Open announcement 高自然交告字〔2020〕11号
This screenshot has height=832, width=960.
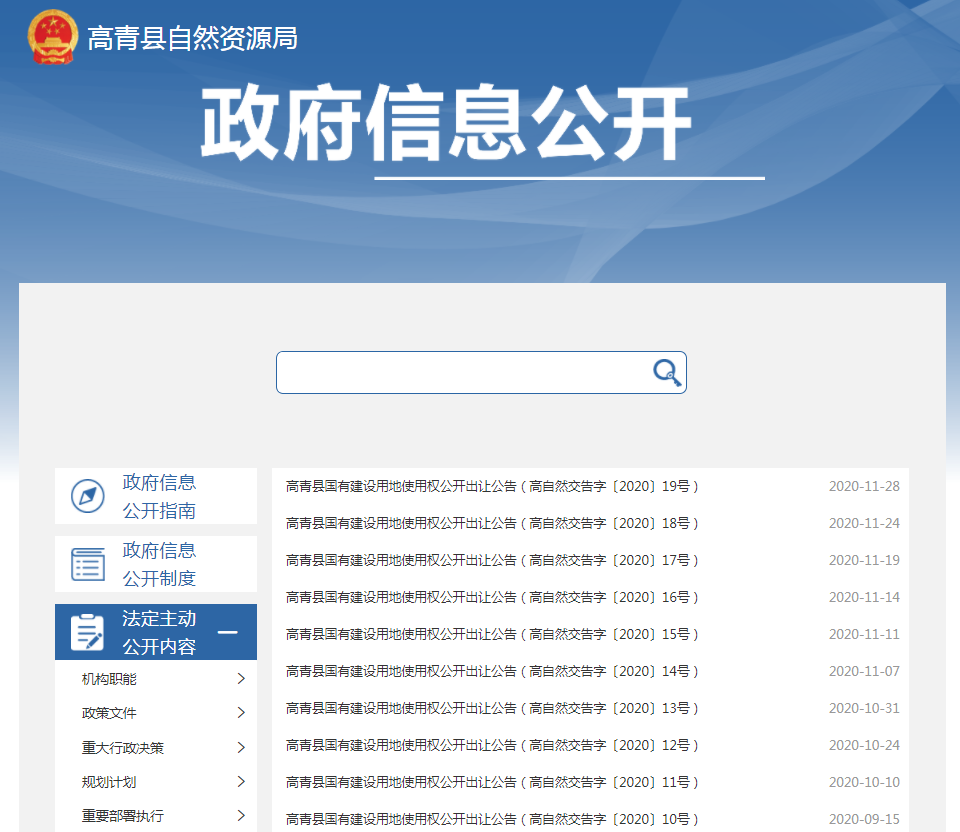[x=492, y=782]
